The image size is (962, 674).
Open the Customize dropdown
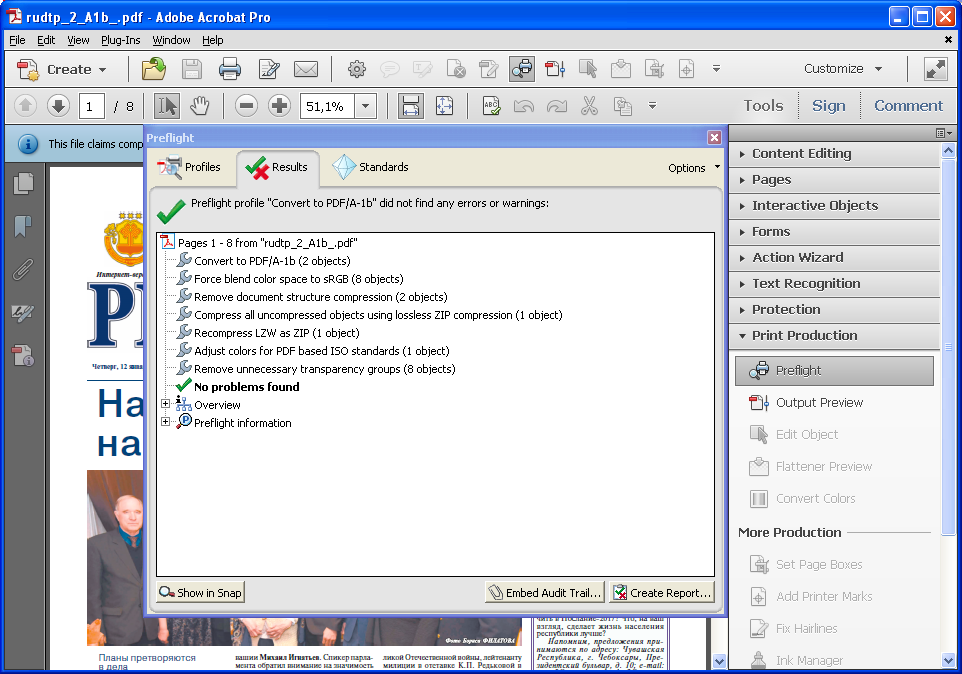pos(843,69)
